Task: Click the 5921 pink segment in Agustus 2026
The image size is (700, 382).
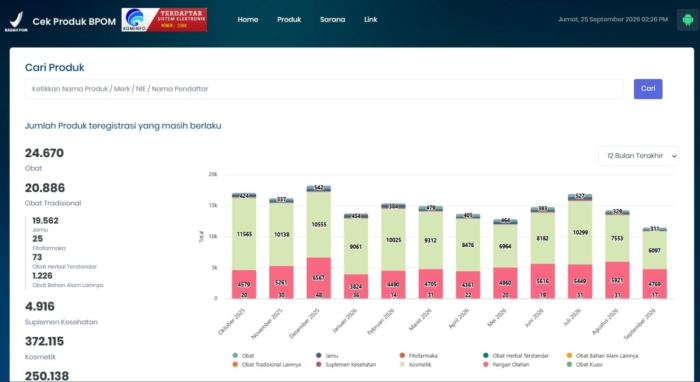Action: point(617,280)
